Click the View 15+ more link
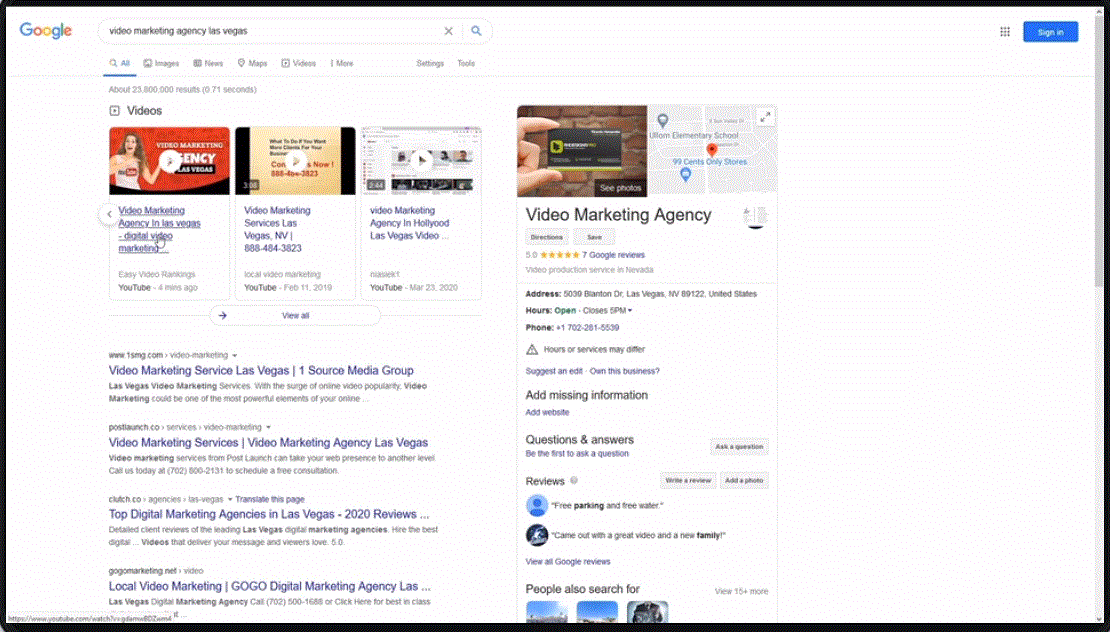Image resolution: width=1110 pixels, height=632 pixels. pyautogui.click(x=741, y=592)
